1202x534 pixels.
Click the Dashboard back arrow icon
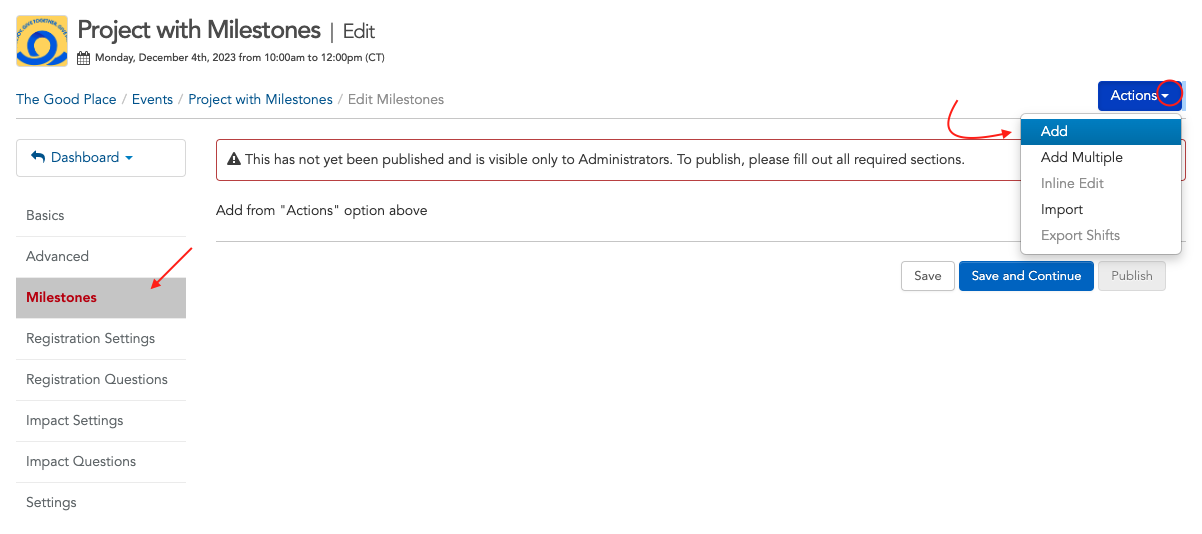[38, 157]
